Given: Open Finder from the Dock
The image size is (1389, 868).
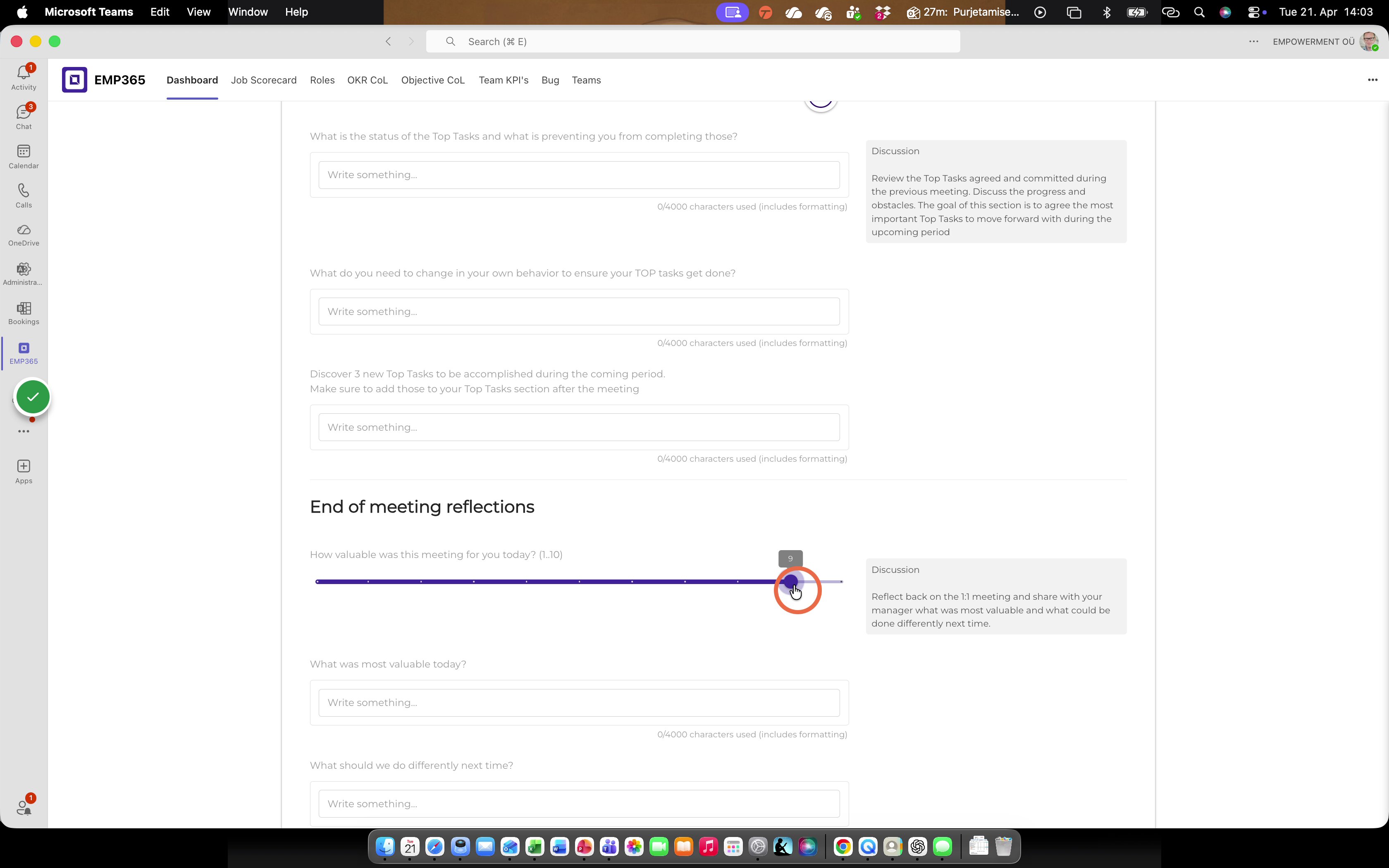Looking at the screenshot, I should 385,846.
